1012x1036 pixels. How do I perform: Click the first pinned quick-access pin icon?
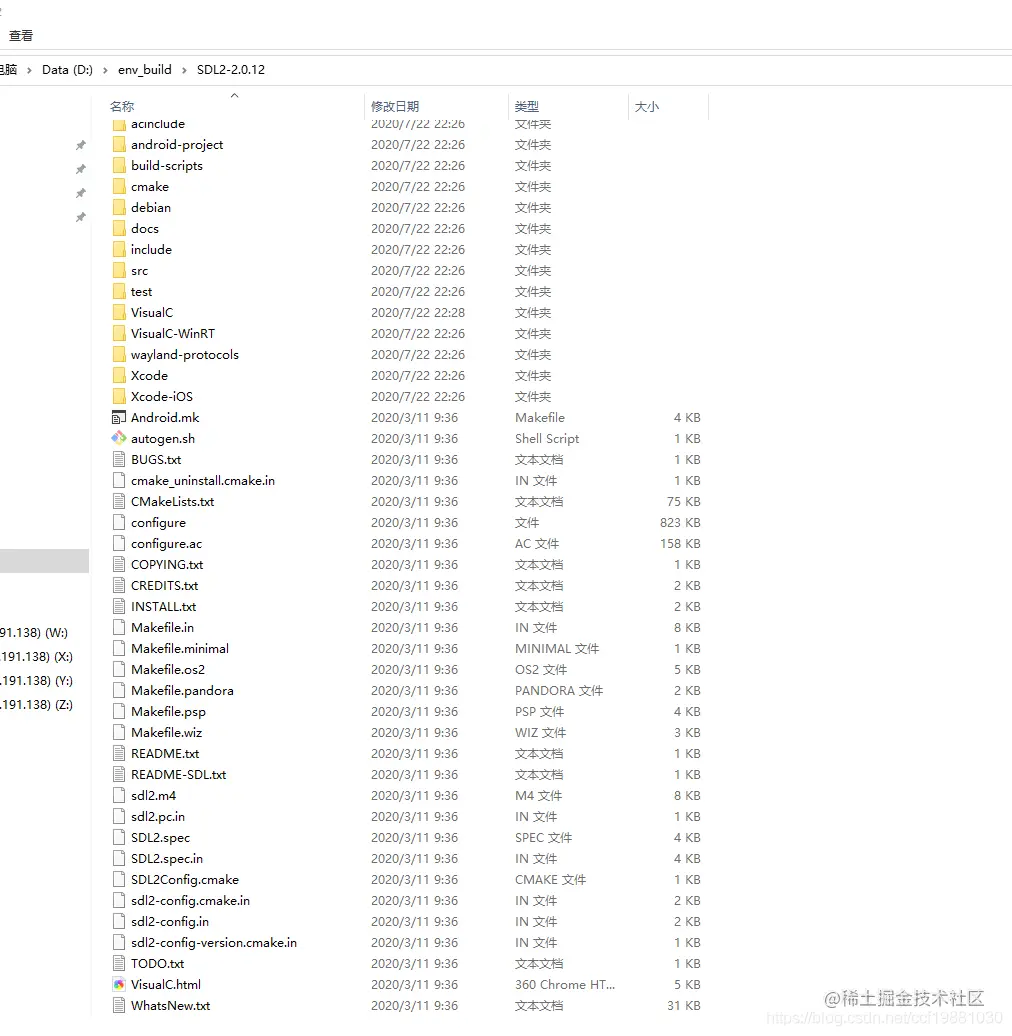[x=81, y=145]
